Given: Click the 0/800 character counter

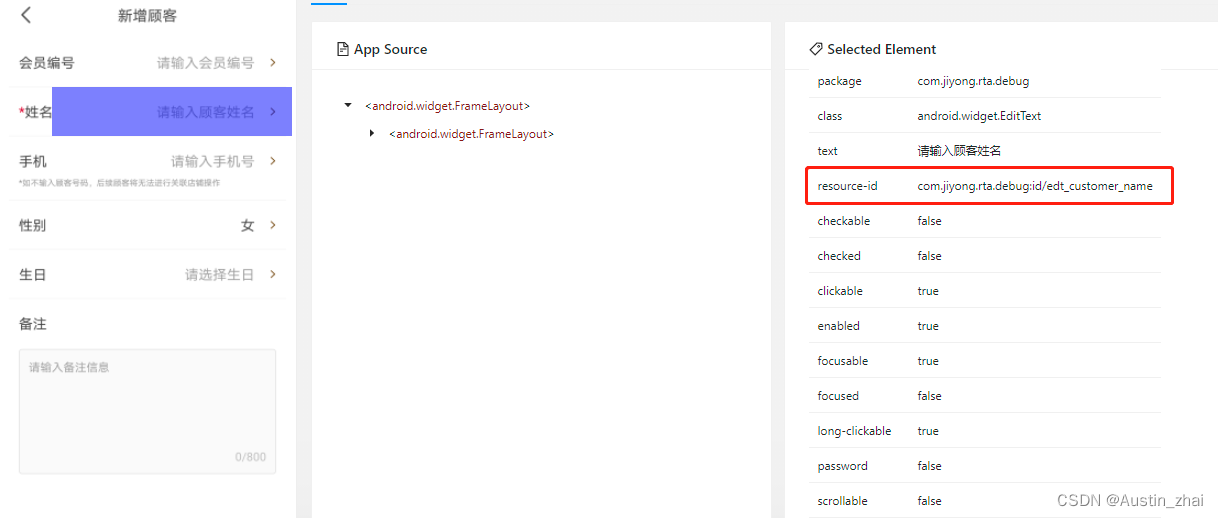Looking at the screenshot, I should pyautogui.click(x=251, y=457).
